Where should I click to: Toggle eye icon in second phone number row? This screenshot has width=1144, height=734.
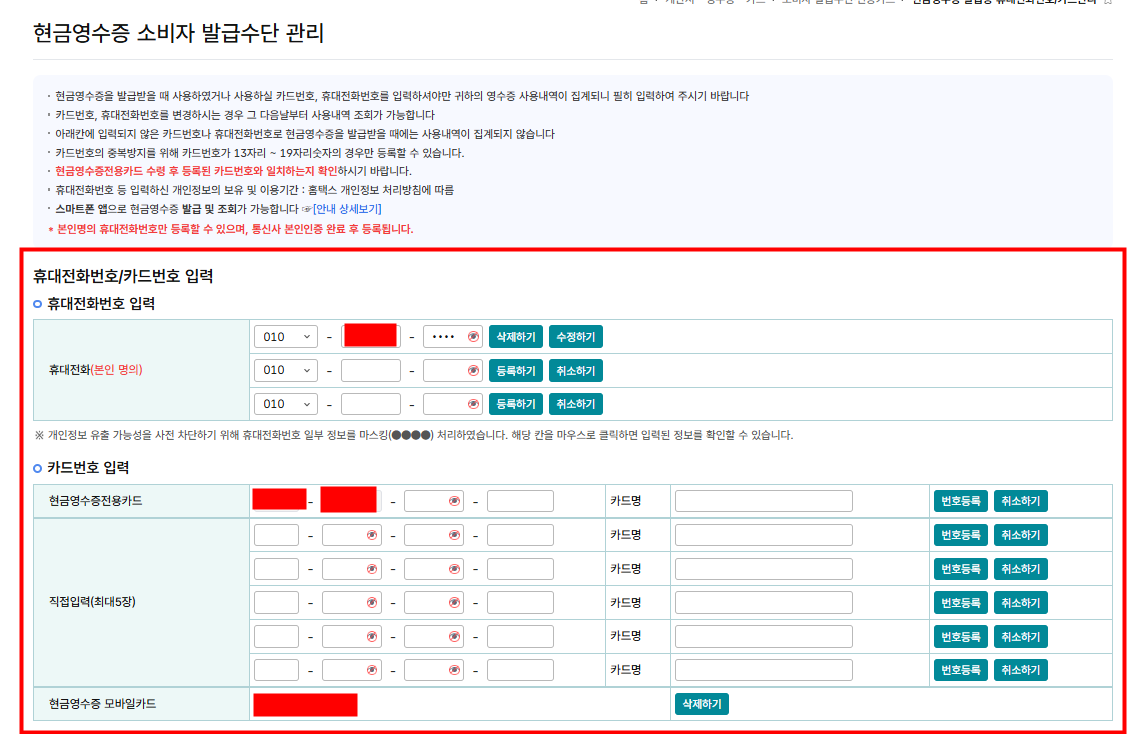474,371
